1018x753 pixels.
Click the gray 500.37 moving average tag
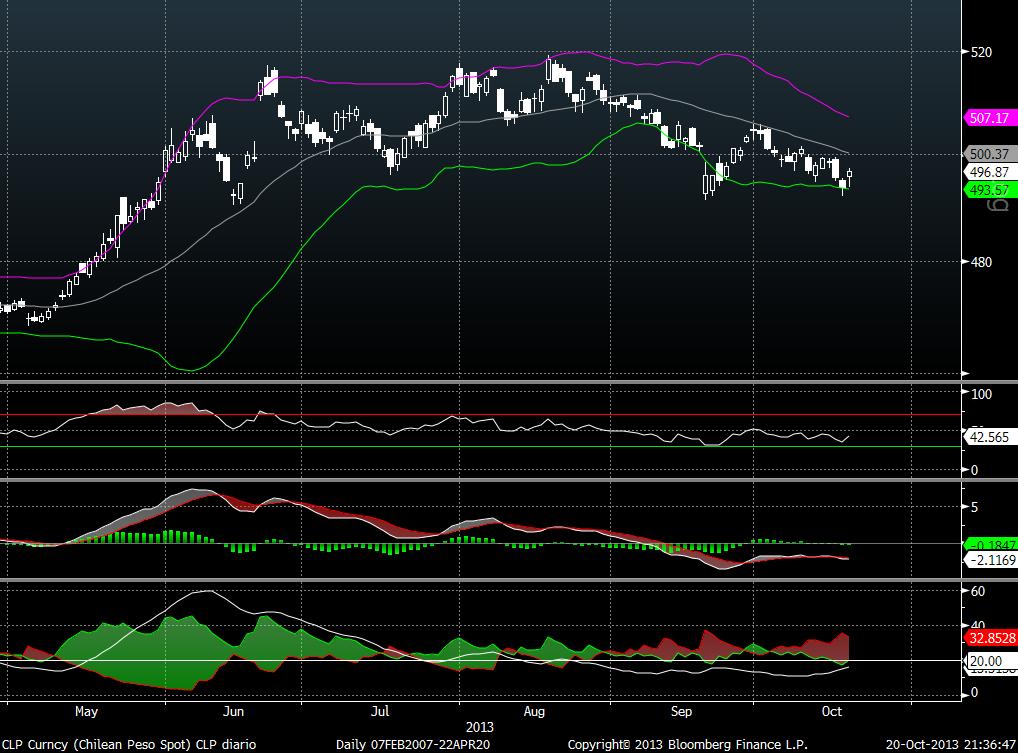(990, 154)
